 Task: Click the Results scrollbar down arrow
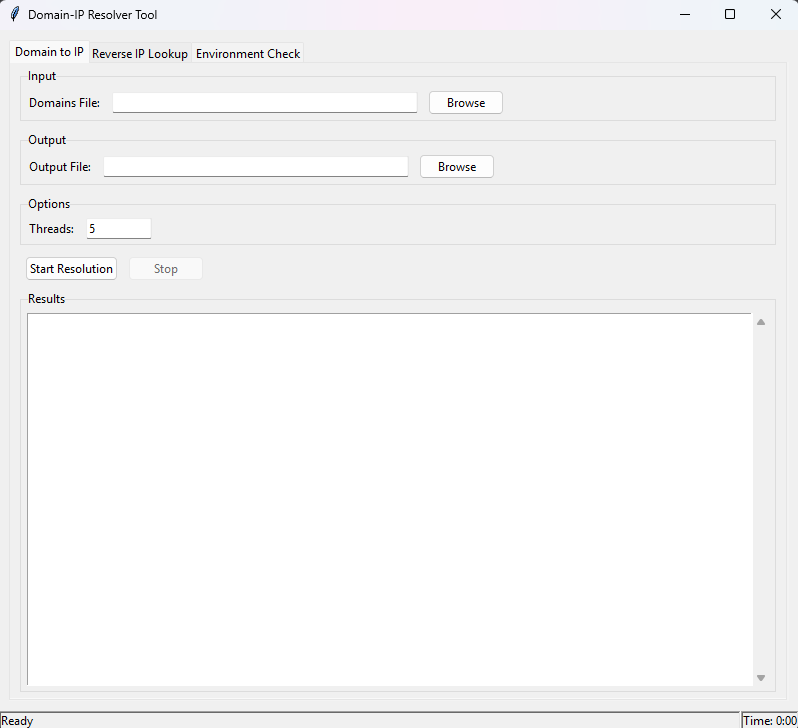click(761, 678)
